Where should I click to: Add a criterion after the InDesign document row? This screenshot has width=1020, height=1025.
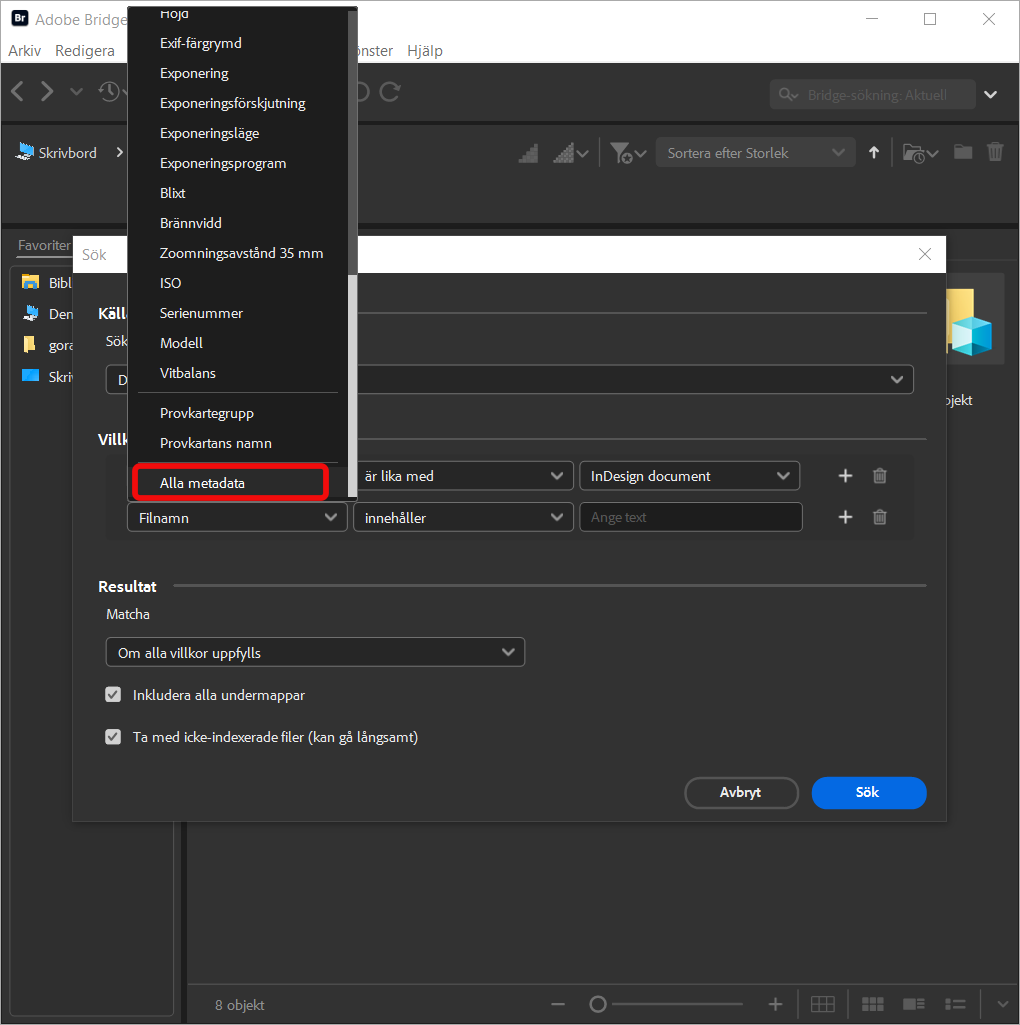[845, 476]
